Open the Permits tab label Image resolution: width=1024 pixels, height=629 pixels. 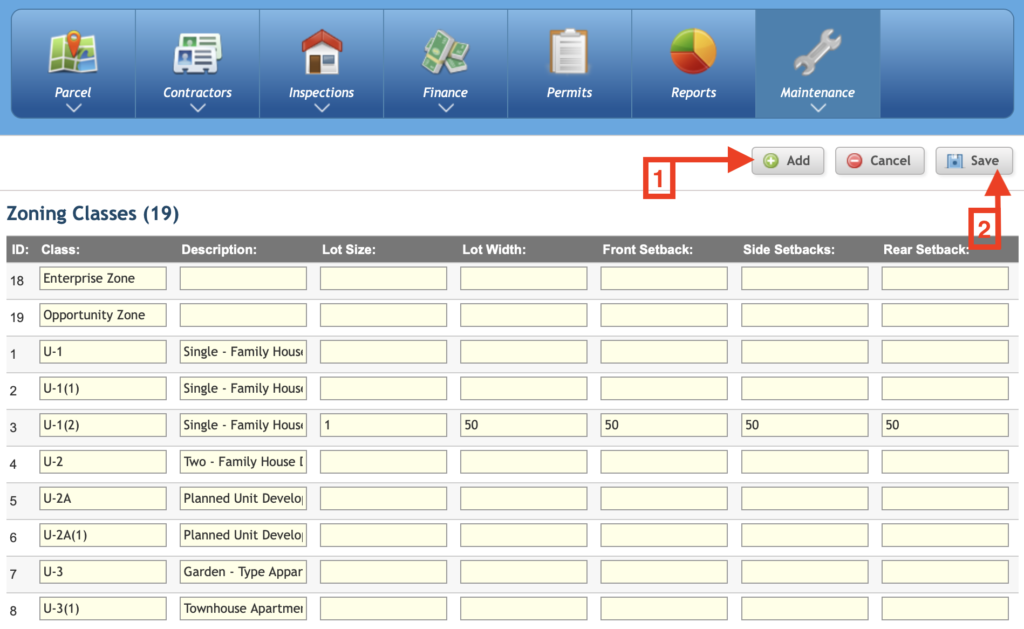pos(569,93)
